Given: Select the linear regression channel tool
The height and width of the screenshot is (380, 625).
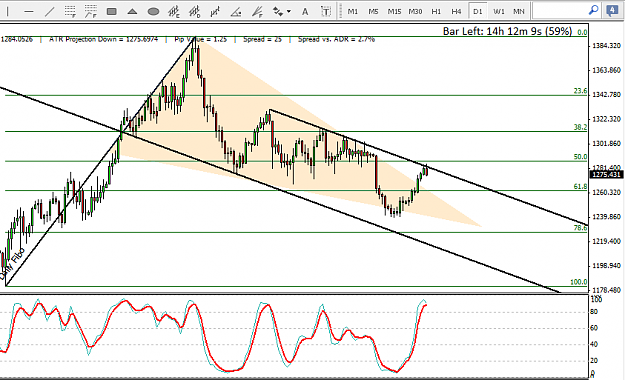Looking at the screenshot, I should pyautogui.click(x=215, y=12).
